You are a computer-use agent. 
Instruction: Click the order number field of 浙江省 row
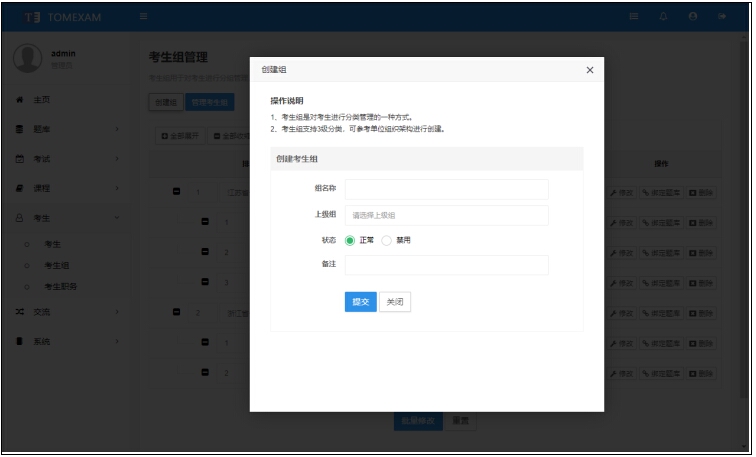[202, 313]
